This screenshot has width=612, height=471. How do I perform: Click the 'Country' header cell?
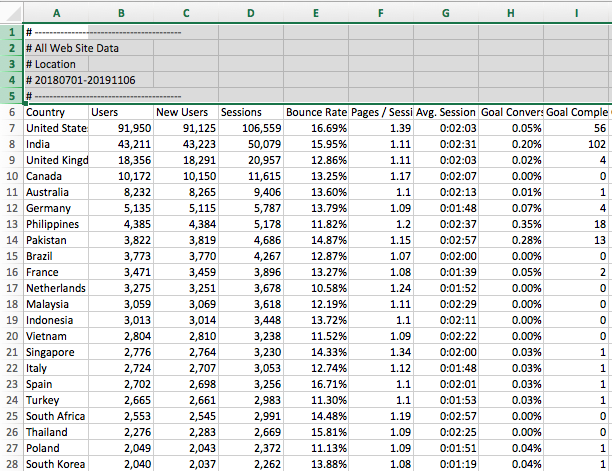point(56,112)
